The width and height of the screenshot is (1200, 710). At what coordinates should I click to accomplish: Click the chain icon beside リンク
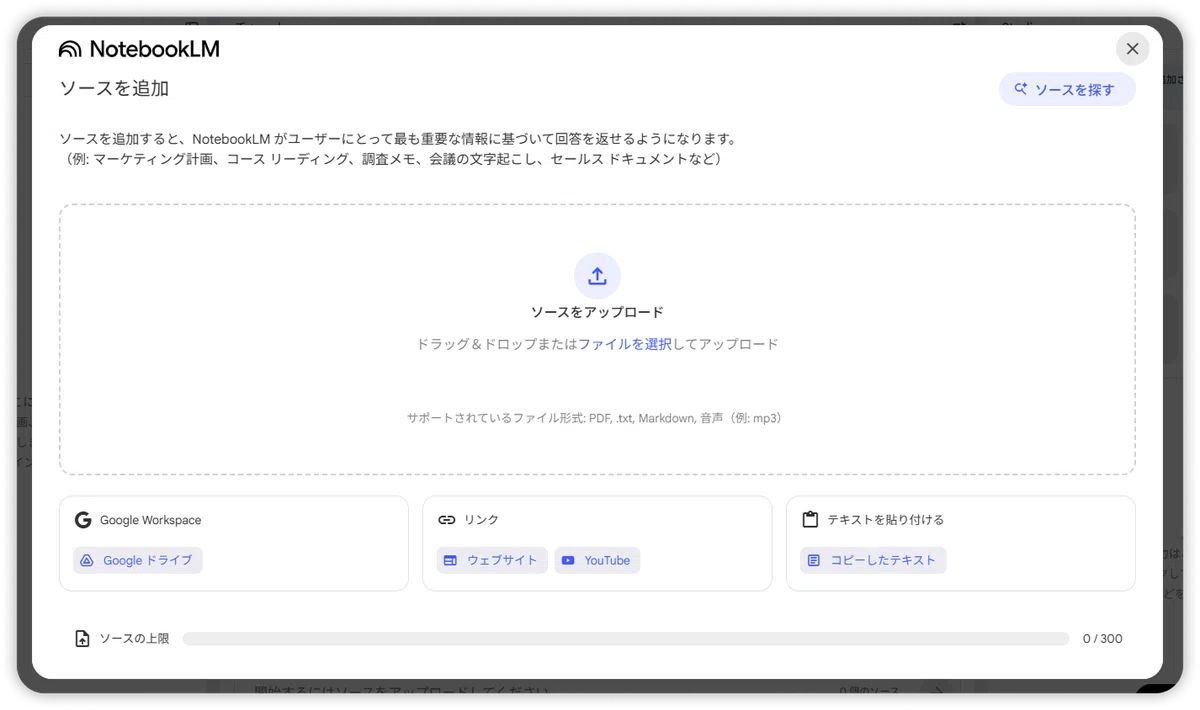(x=447, y=520)
